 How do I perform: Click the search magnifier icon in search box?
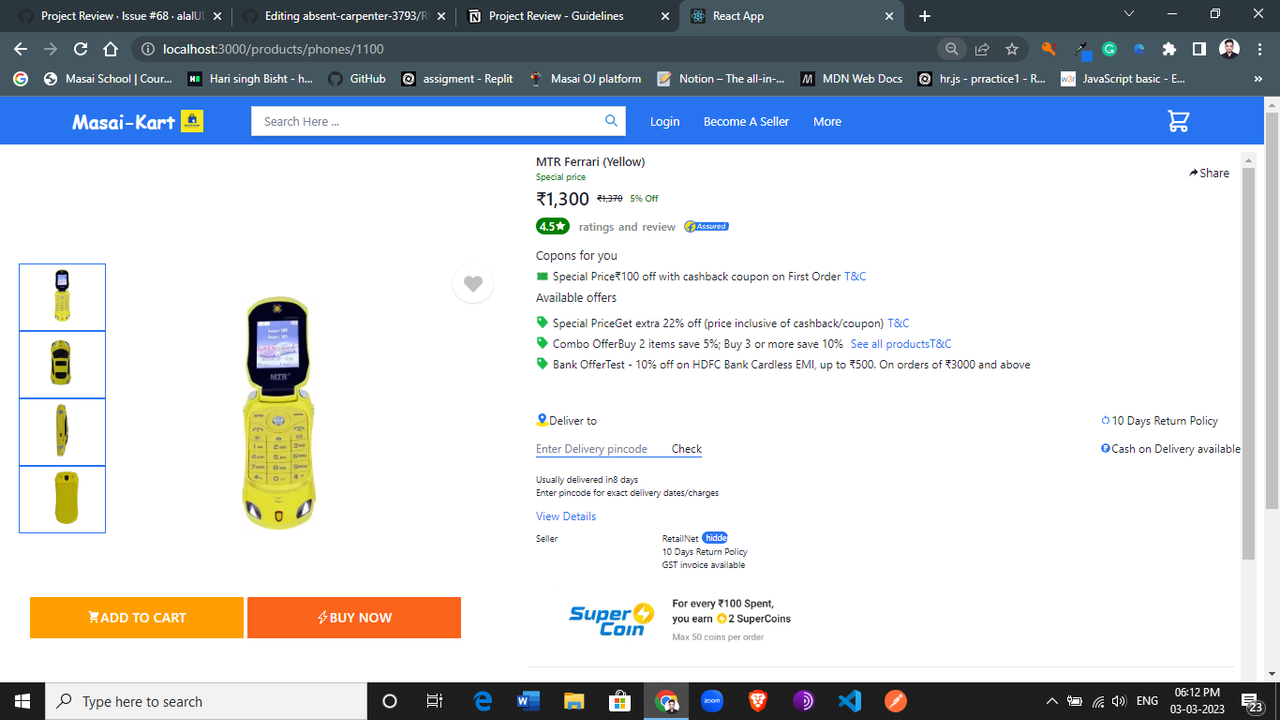[611, 121]
